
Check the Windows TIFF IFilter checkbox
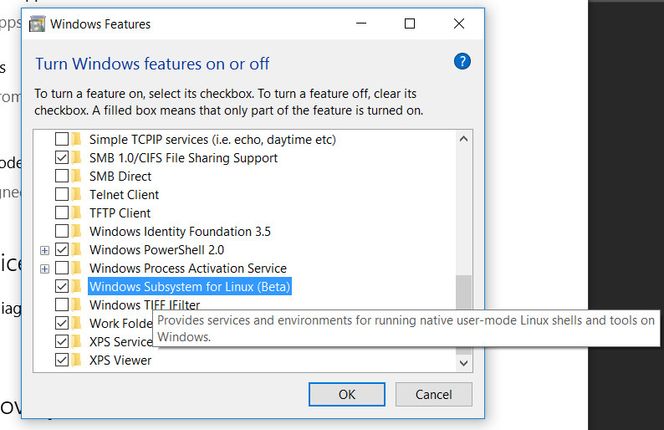click(x=62, y=305)
